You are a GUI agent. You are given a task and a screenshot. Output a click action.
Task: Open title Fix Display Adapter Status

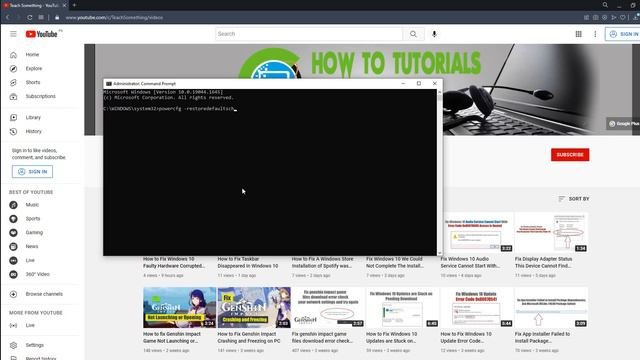544,262
